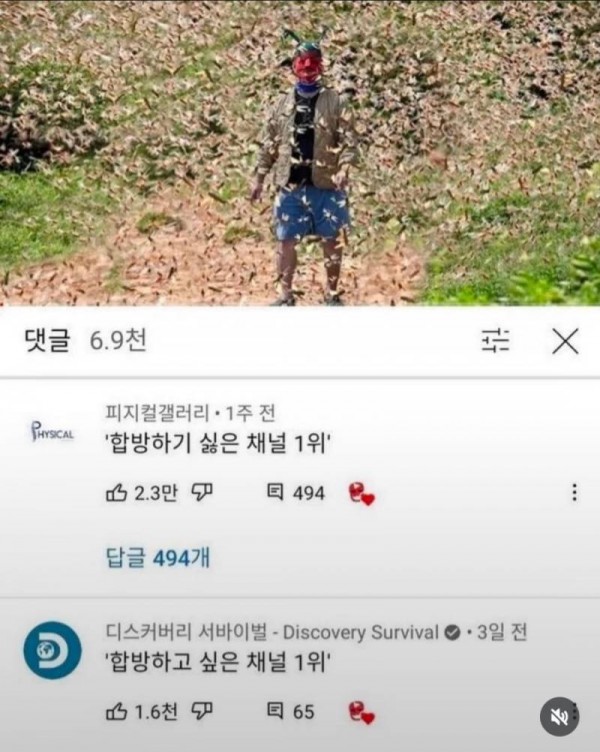This screenshot has width=600, height=752.
Task: Open 피지컬갤러리 channel name link
Action: point(157,413)
